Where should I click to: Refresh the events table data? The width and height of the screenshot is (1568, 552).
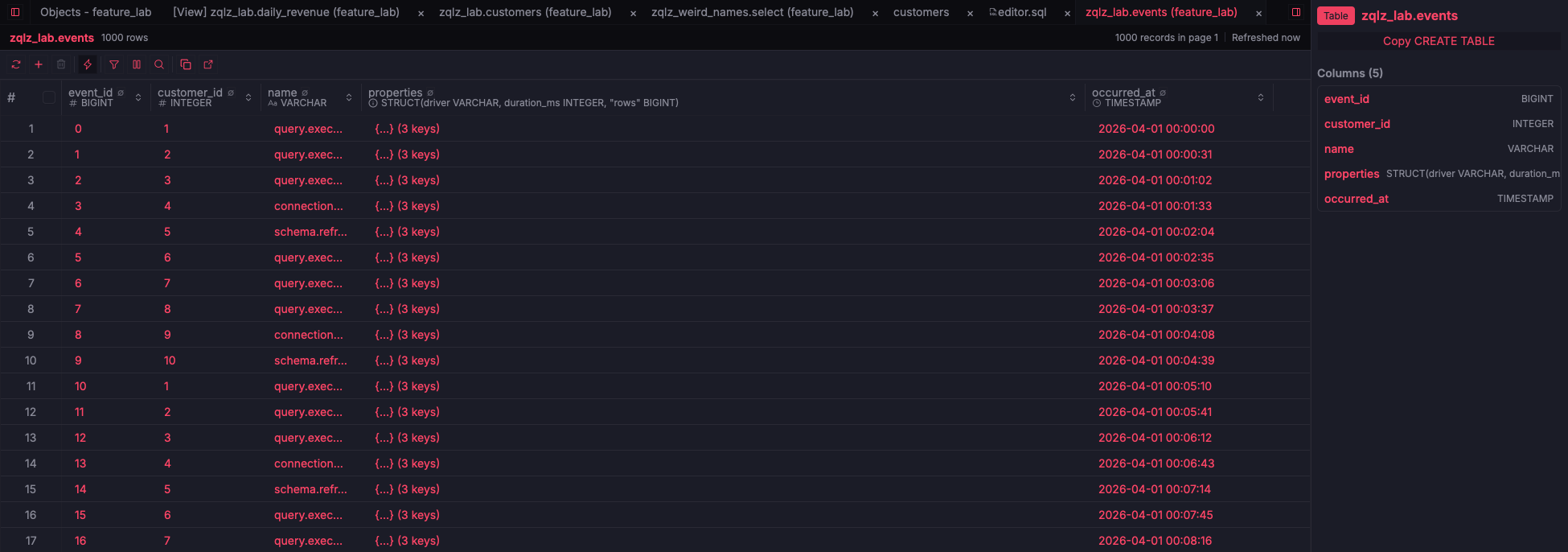[15, 64]
